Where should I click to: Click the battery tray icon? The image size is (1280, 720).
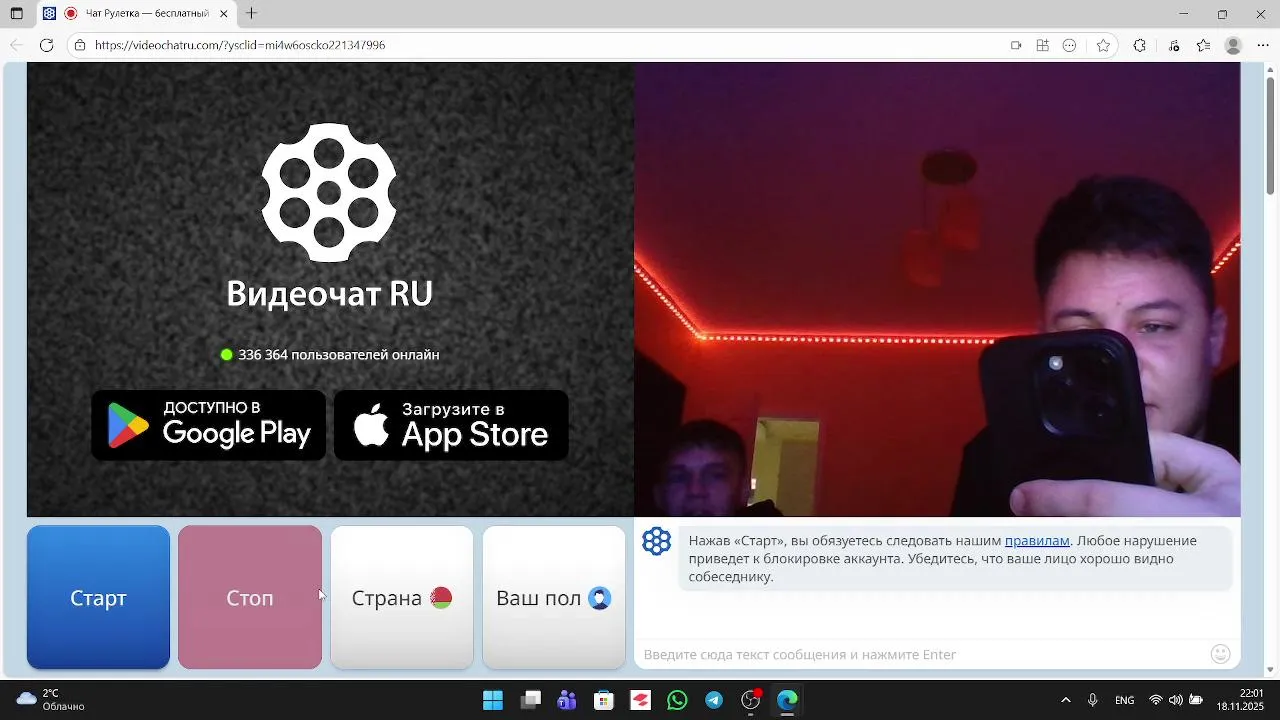(x=1195, y=700)
